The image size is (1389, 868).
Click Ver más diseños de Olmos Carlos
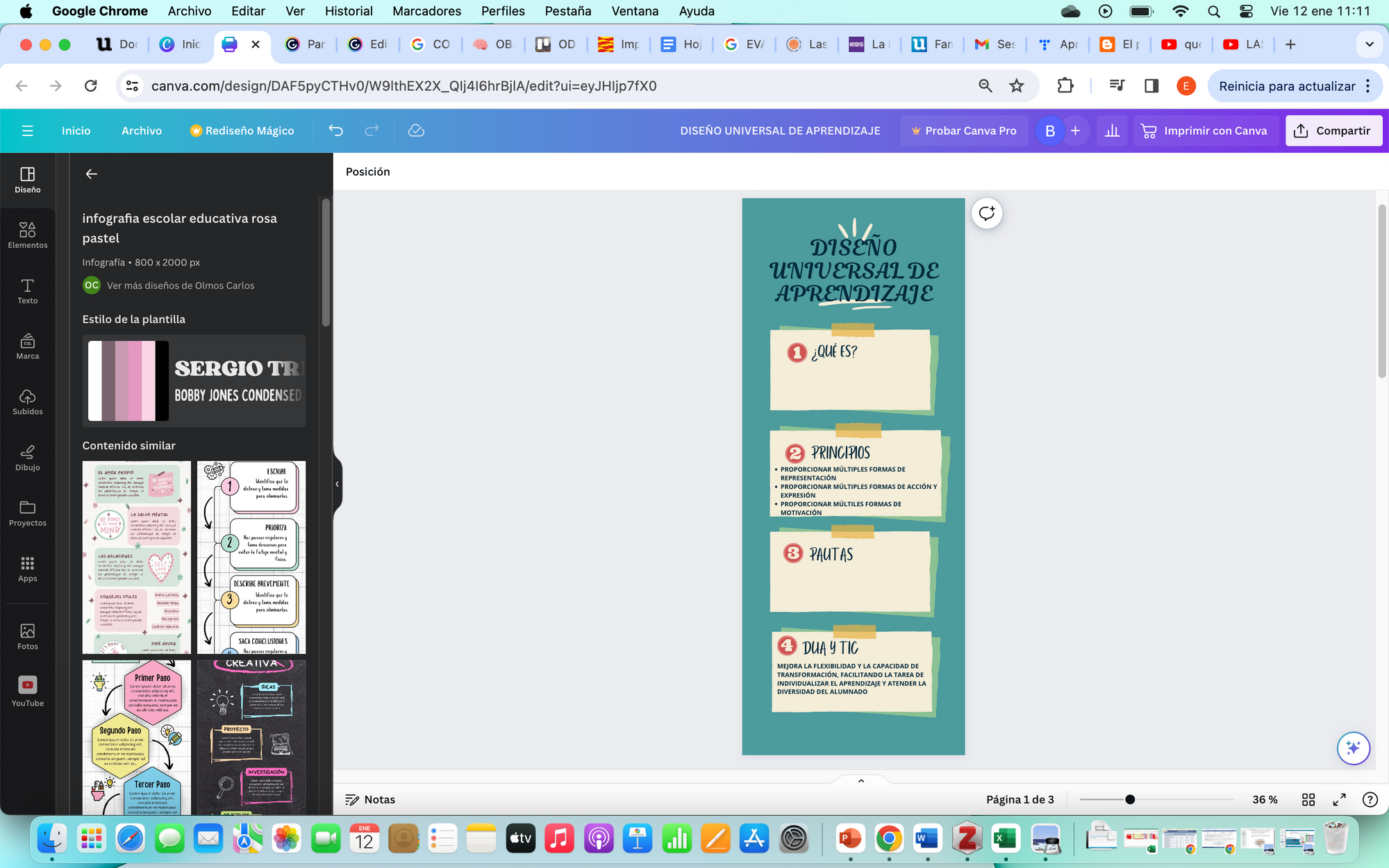181,285
